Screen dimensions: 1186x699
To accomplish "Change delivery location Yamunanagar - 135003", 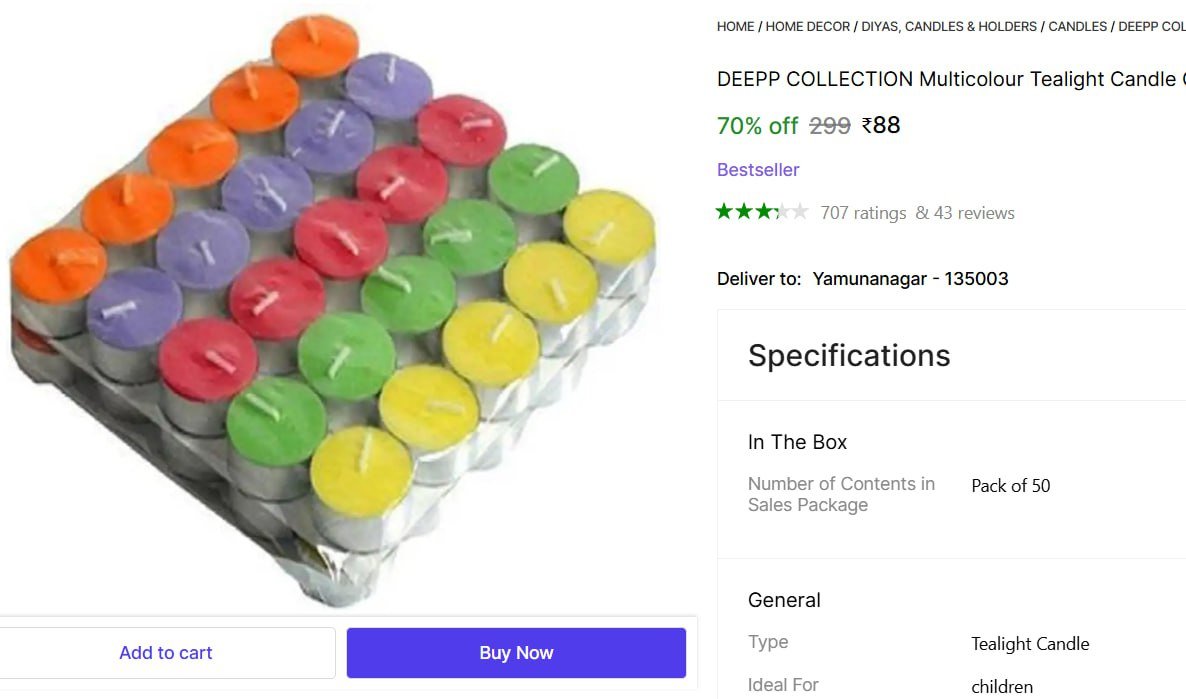I will tap(910, 279).
